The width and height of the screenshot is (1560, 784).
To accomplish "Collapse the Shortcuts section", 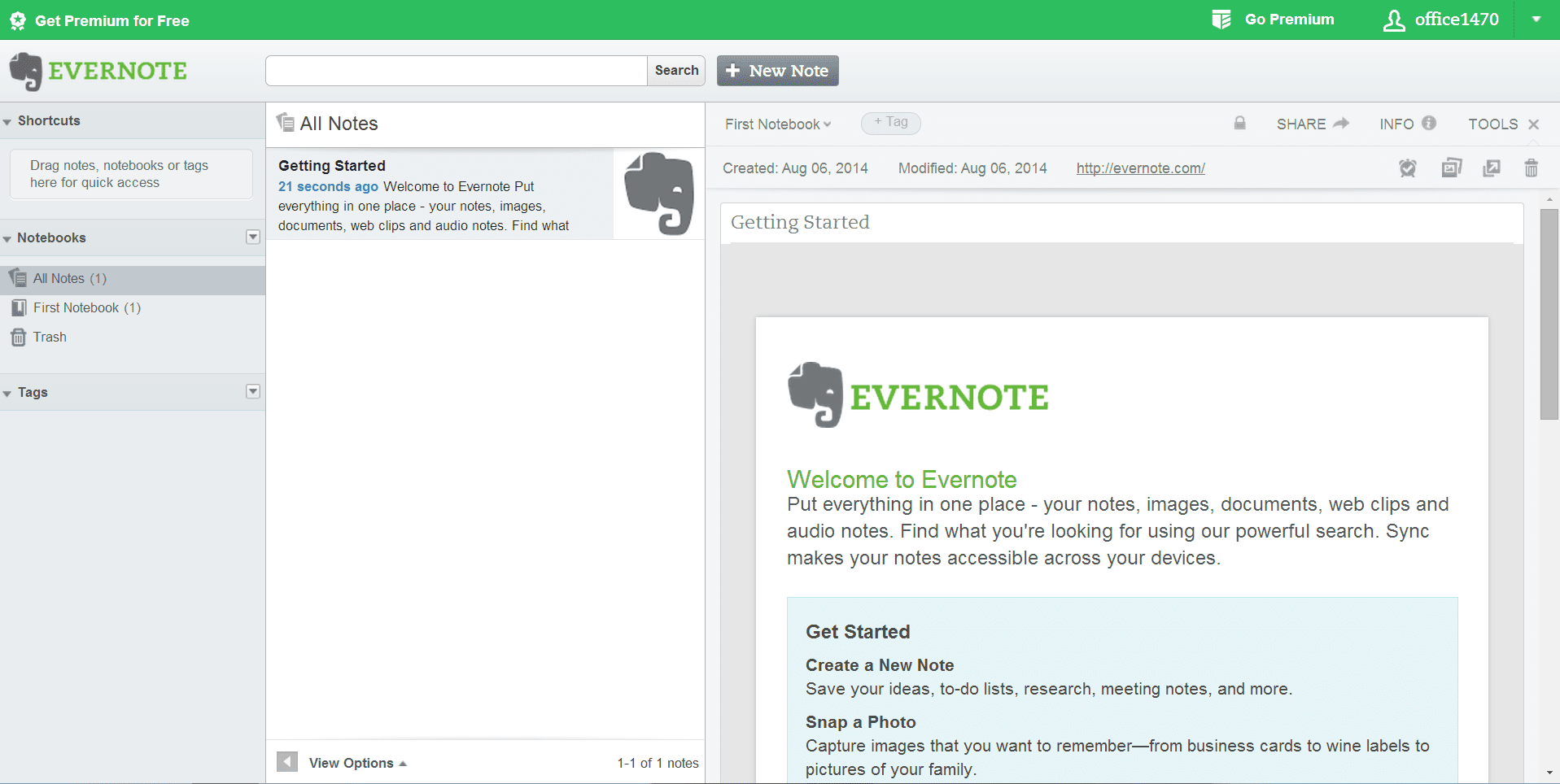I will pyautogui.click(x=7, y=121).
